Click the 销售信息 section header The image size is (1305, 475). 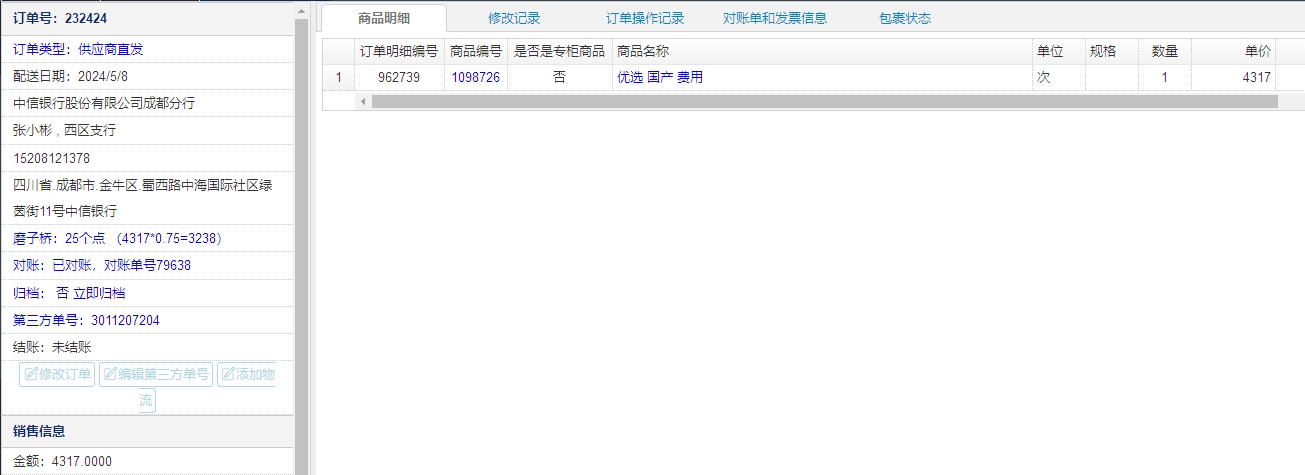(147, 431)
